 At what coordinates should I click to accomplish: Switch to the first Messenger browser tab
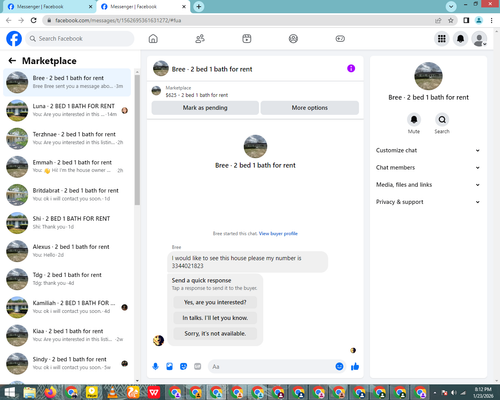click(x=49, y=7)
